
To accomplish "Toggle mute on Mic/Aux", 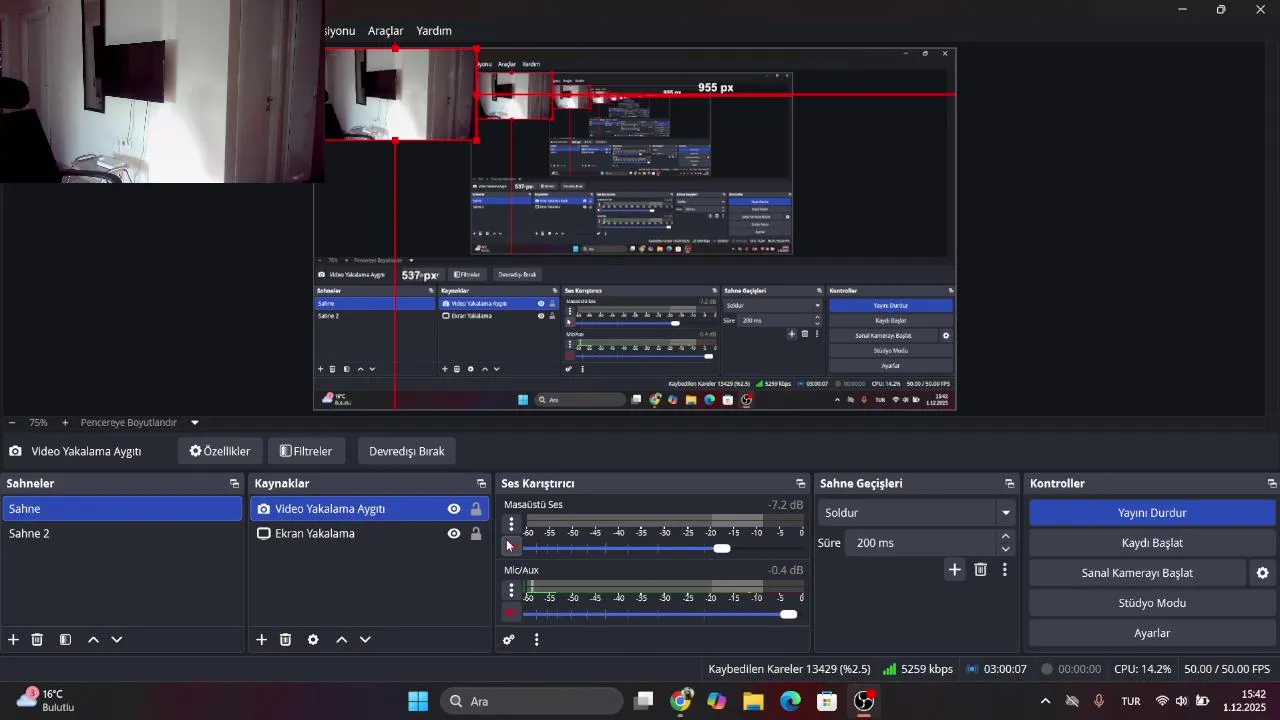I will coord(511,612).
